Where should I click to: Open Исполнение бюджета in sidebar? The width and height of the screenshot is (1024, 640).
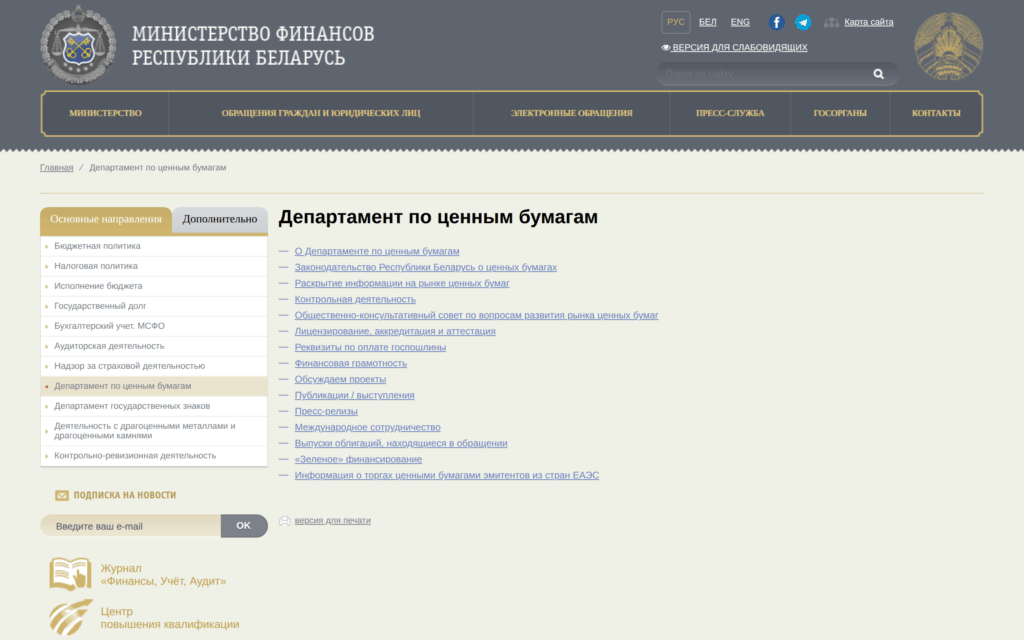click(x=154, y=286)
